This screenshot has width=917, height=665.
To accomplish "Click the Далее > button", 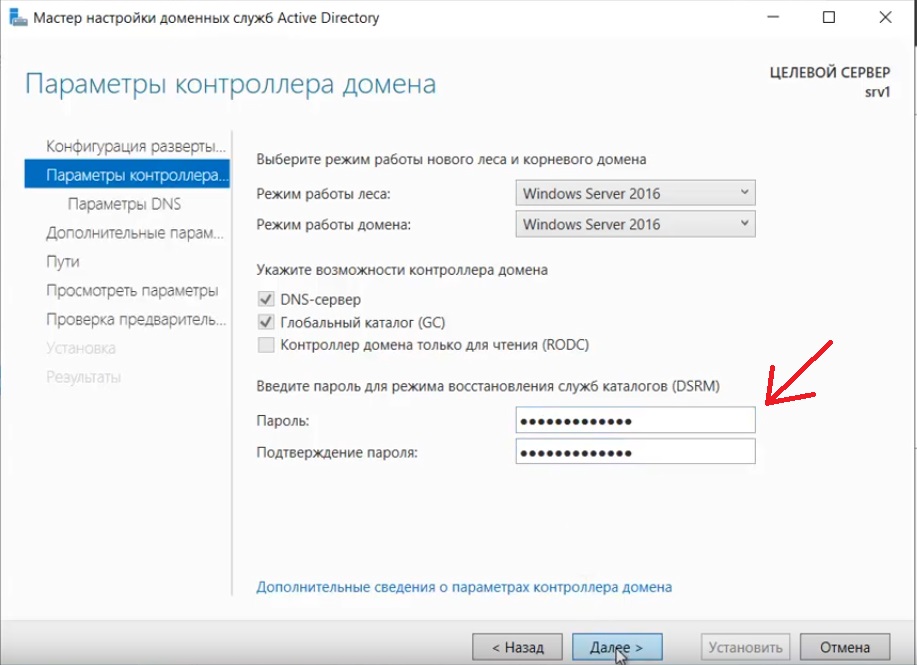I will [x=617, y=647].
